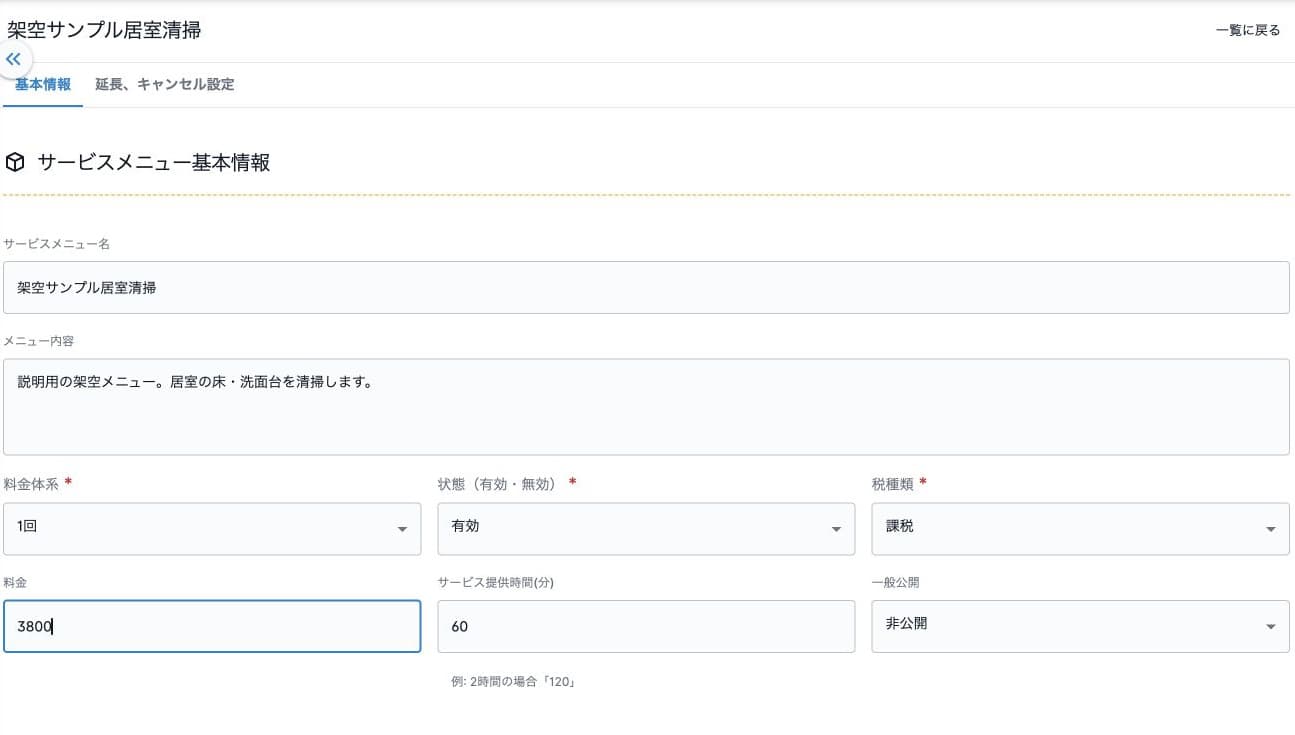This screenshot has width=1295, height=735.
Task: Click the page title 架空サンプル居室清掃
Action: click(104, 30)
